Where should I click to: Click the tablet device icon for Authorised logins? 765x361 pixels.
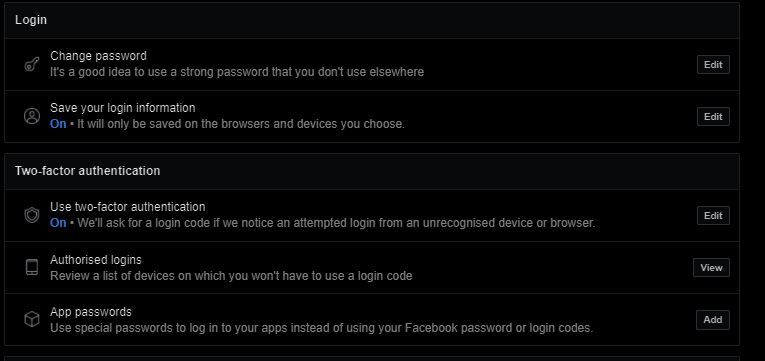pyautogui.click(x=32, y=267)
